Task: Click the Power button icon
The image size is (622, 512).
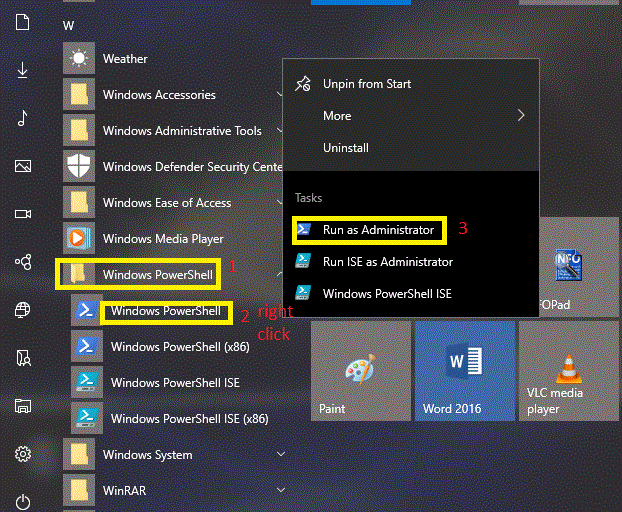Action: click(x=23, y=502)
